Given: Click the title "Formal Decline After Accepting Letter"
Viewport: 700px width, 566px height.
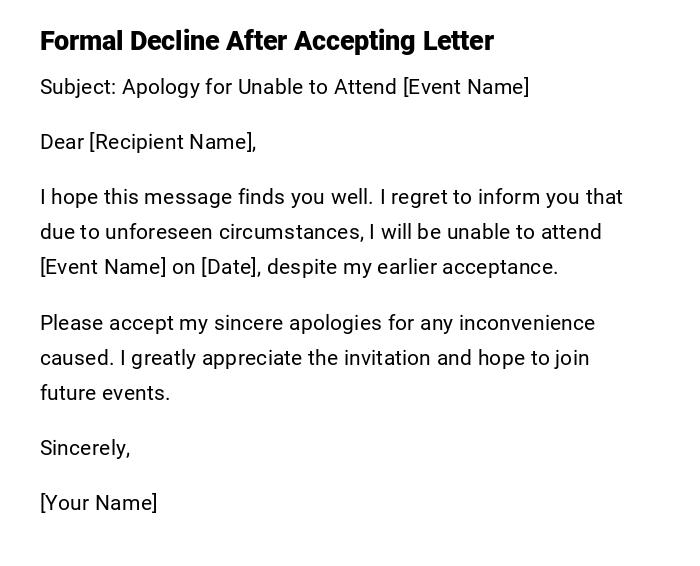Looking at the screenshot, I should (267, 41).
